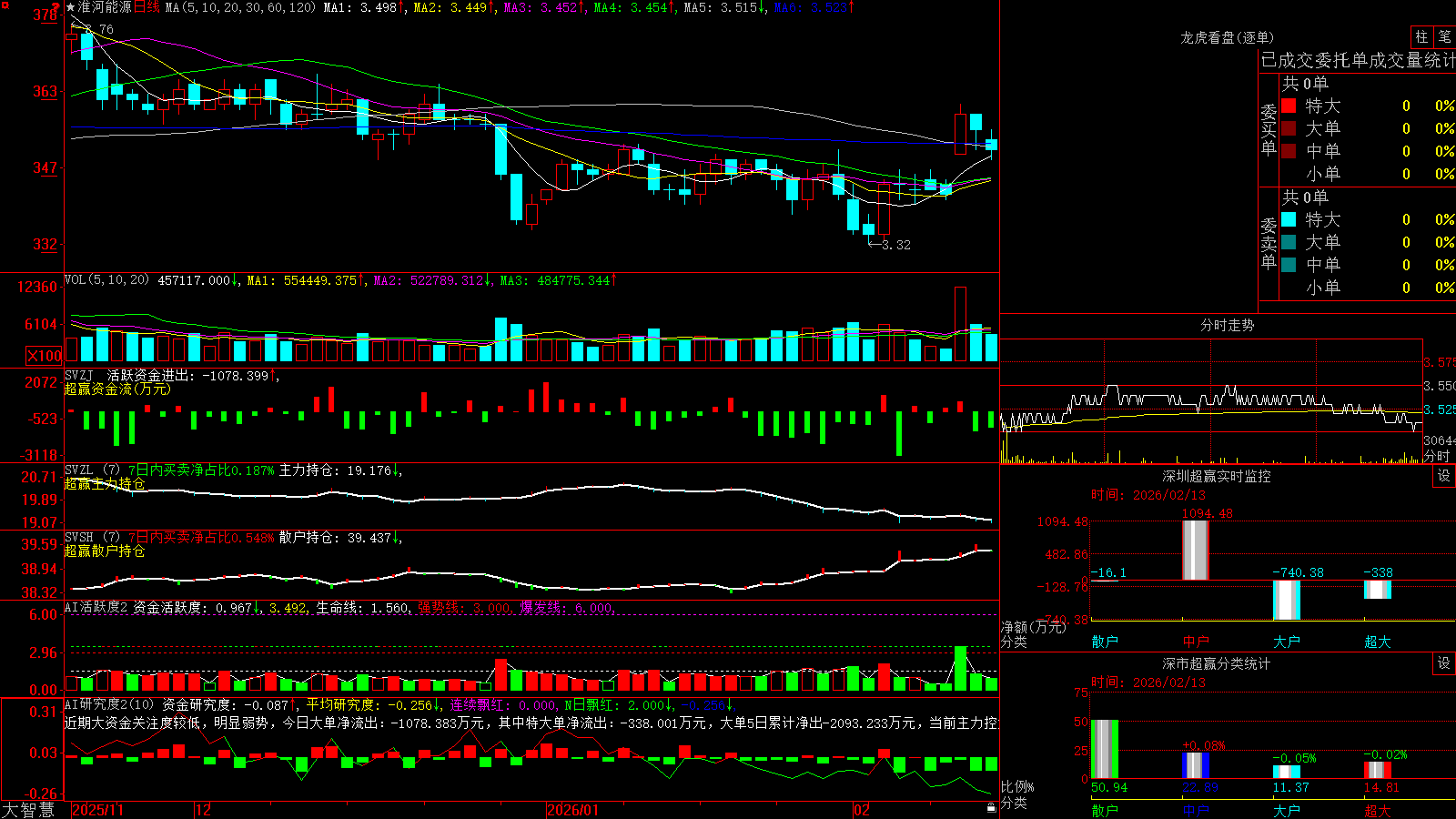The width and height of the screenshot is (1456, 819).
Task: Click the 12 month marker on timeline
Action: click(x=204, y=810)
